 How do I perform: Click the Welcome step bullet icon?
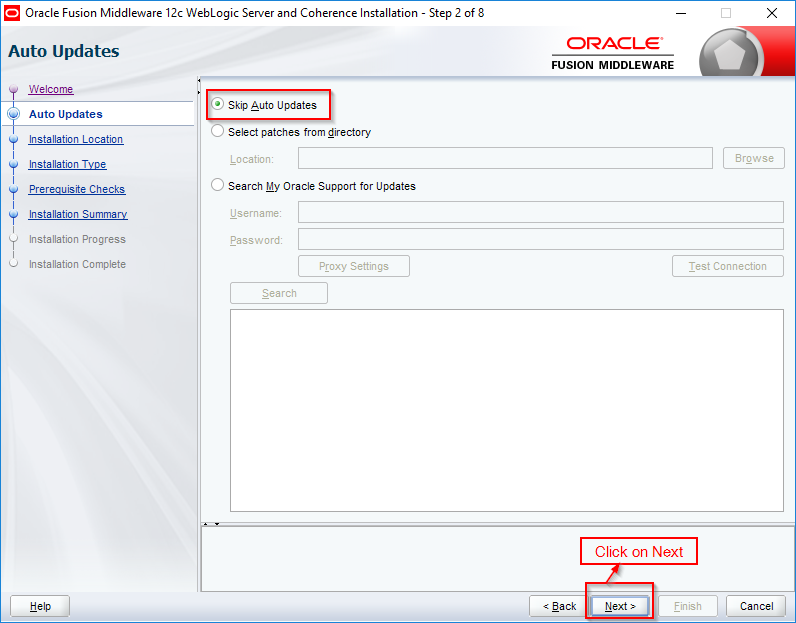pyautogui.click(x=14, y=89)
